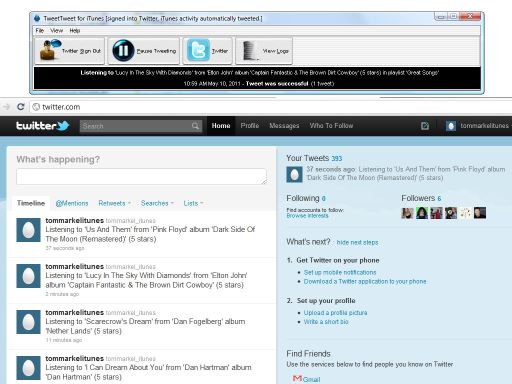The image size is (512, 384).
Task: Click the Gmail envelope icon
Action: [x=297, y=378]
